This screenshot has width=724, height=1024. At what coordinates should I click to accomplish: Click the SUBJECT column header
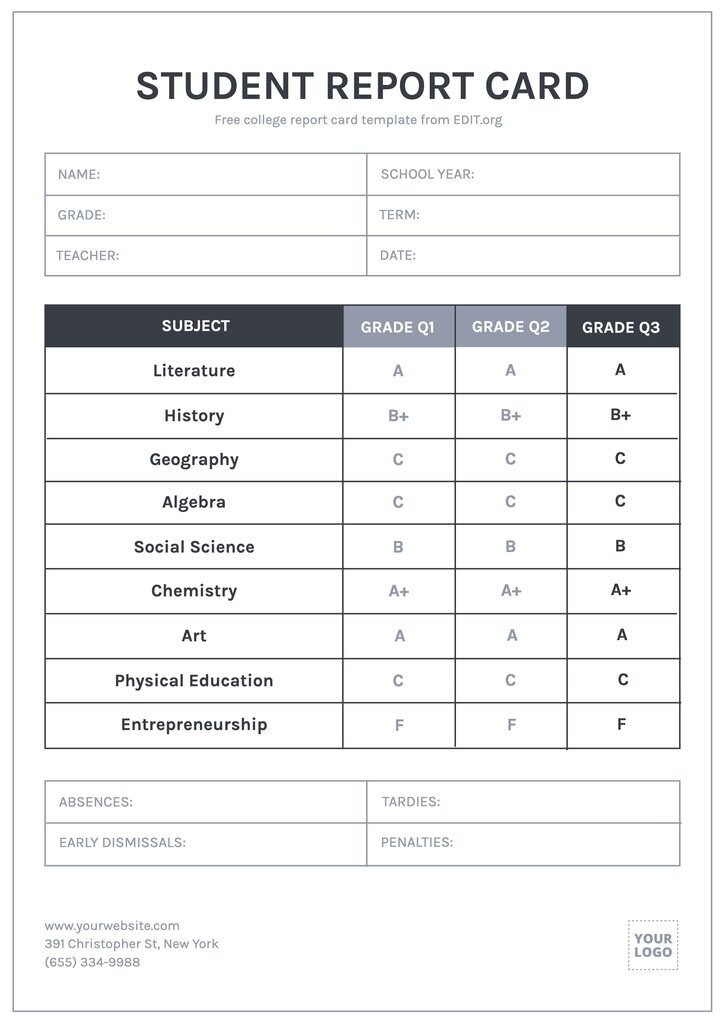(195, 326)
